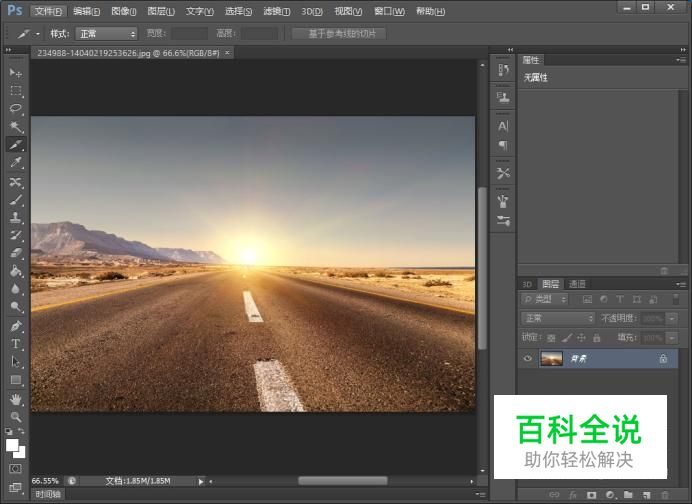Toggle adjustment layer filter
The image size is (692, 504).
[604, 300]
